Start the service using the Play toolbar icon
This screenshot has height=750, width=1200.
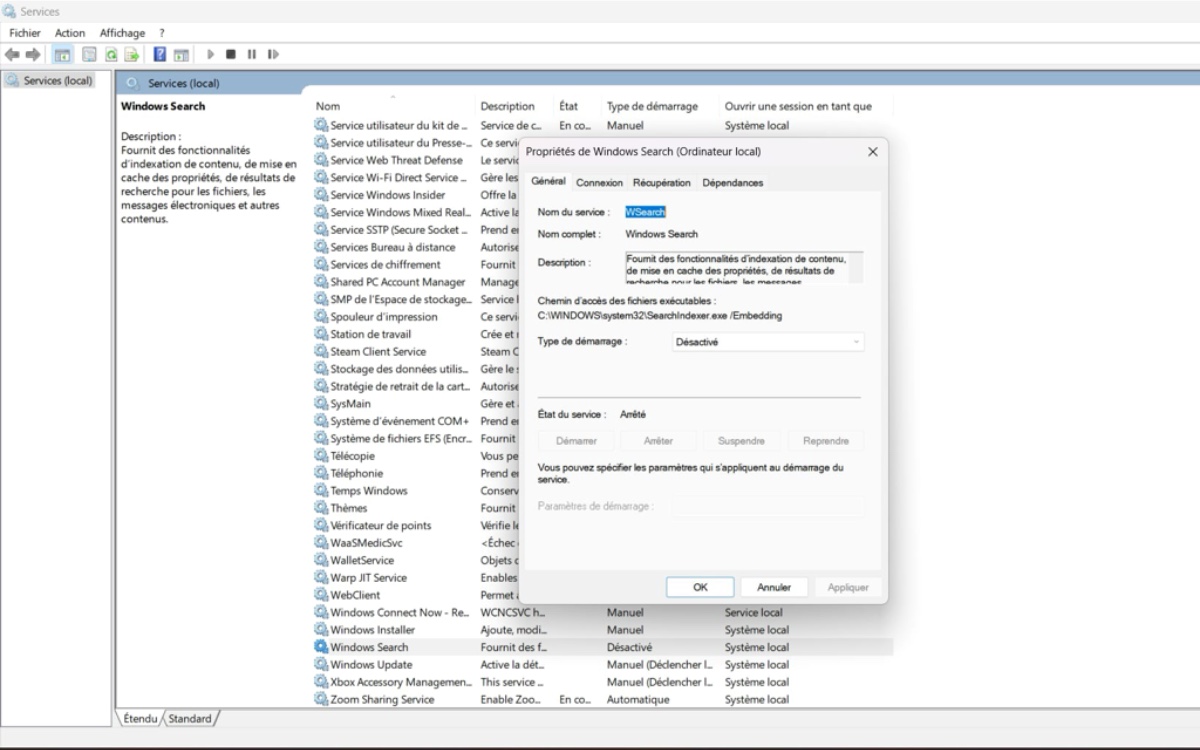(x=210, y=53)
